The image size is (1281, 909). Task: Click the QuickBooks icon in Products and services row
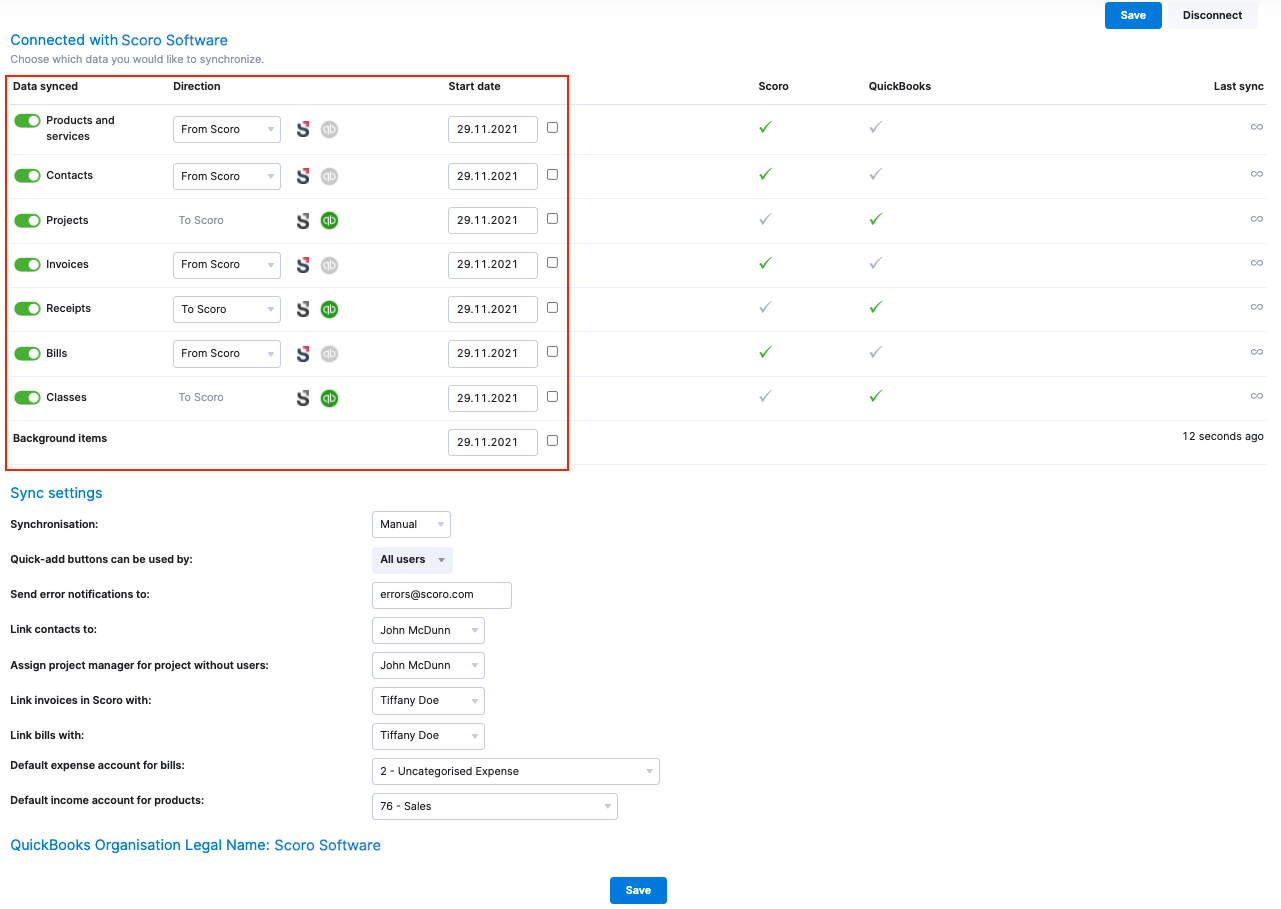coord(329,128)
